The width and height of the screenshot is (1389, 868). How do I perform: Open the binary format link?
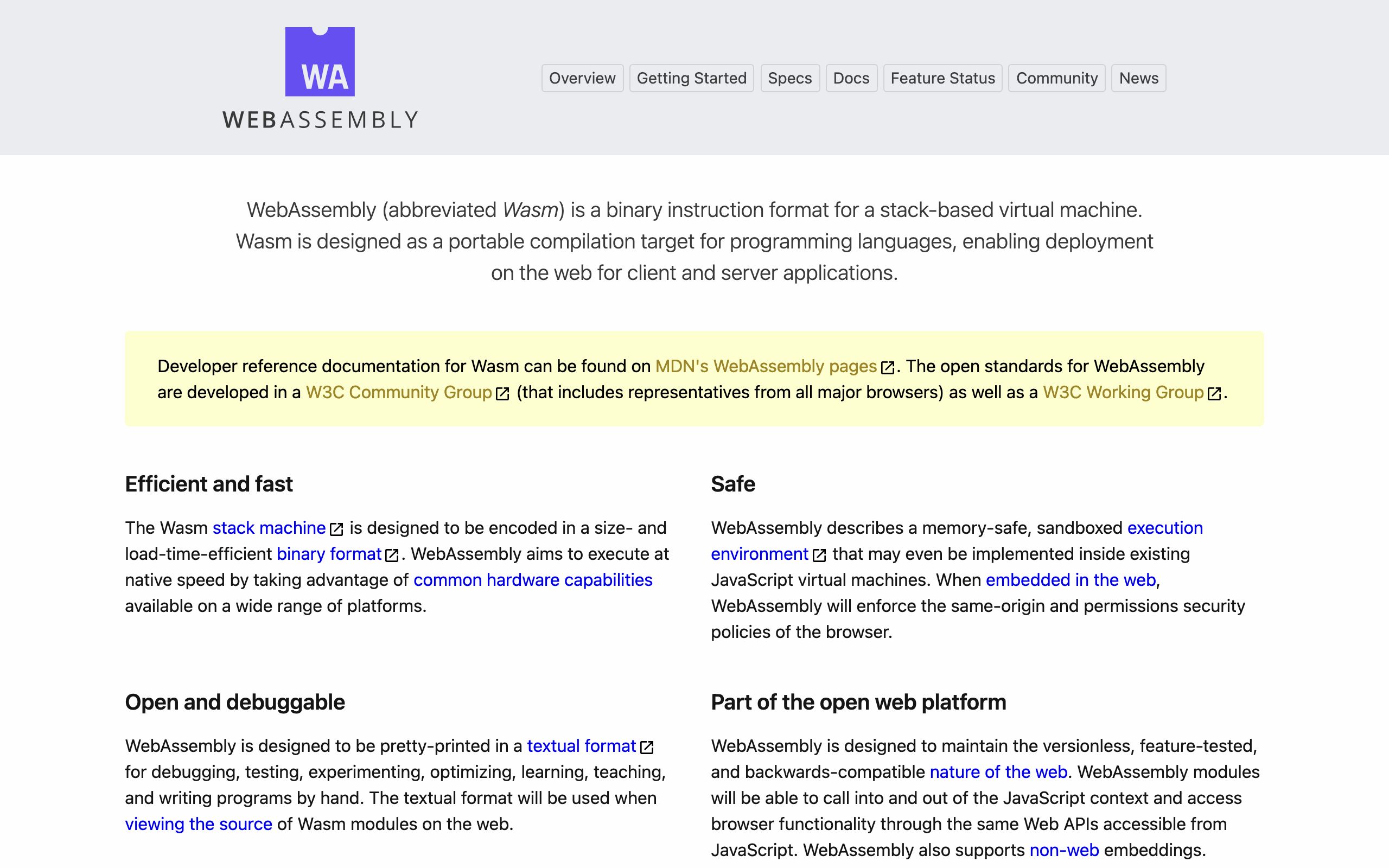point(329,554)
